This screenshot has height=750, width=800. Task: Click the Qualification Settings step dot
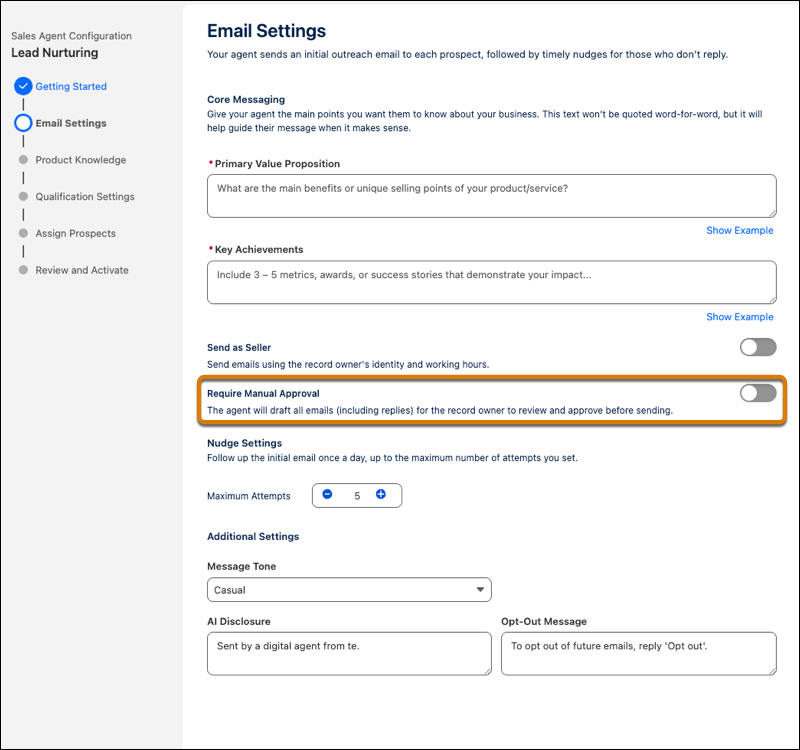click(x=23, y=196)
